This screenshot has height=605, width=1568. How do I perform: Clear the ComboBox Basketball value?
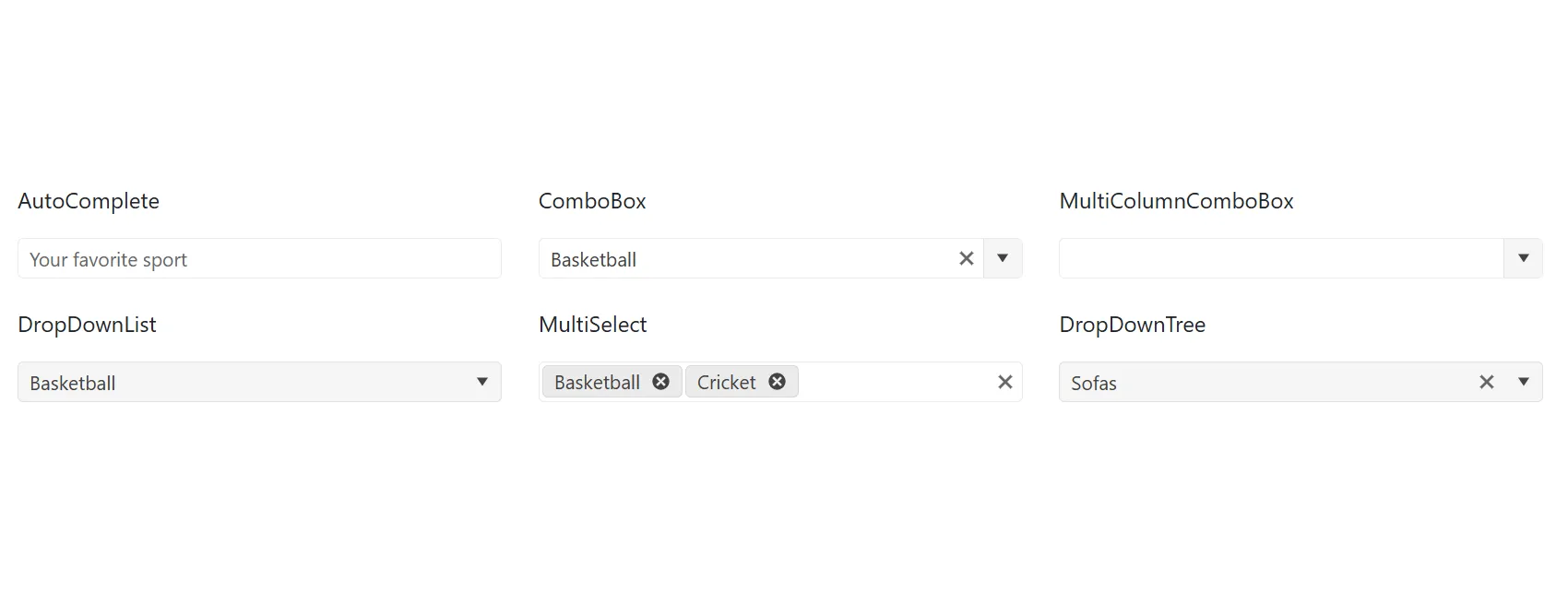(966, 259)
